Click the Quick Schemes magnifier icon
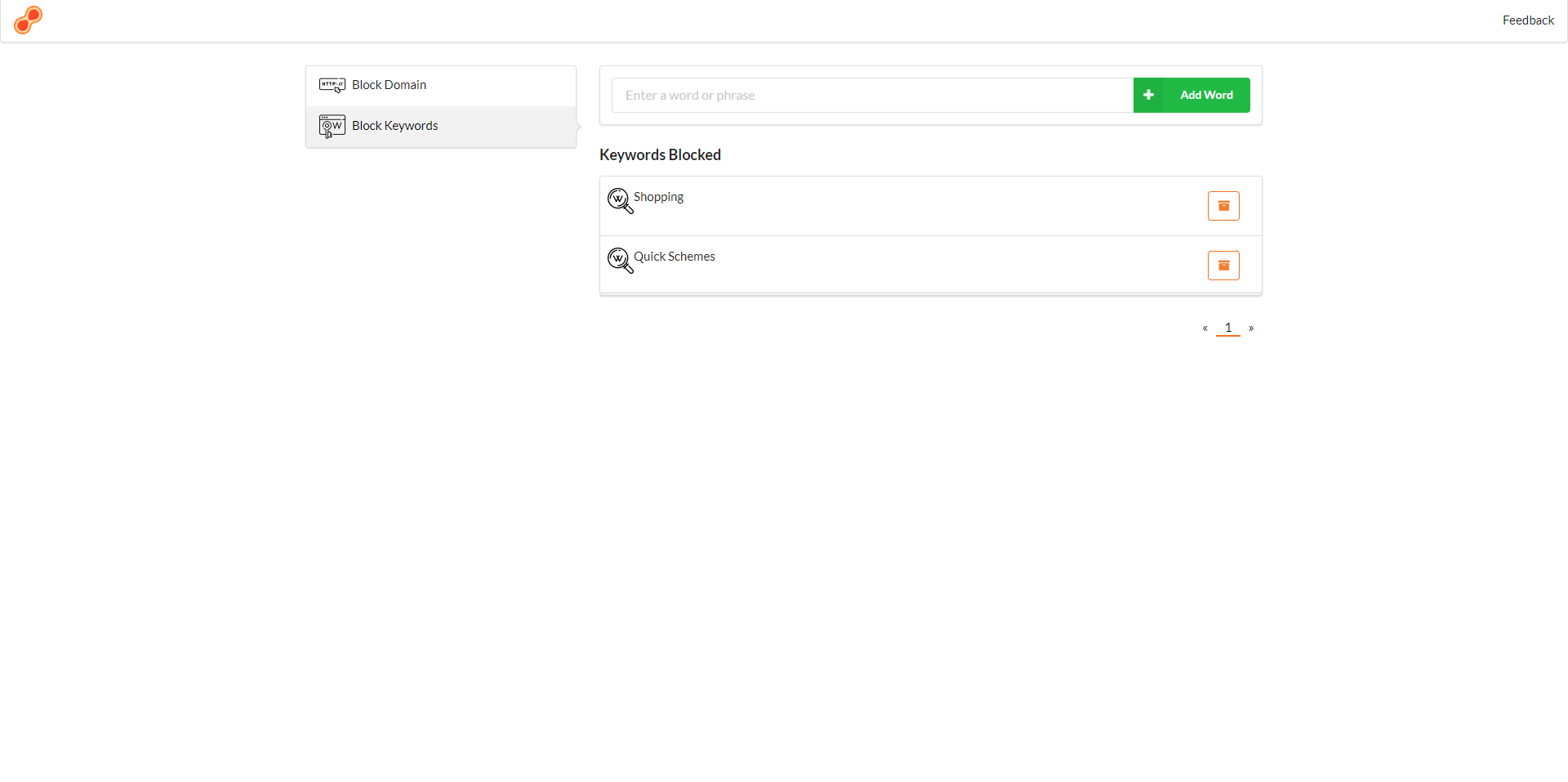Image resolution: width=1568 pixels, height=782 pixels. 621,261
